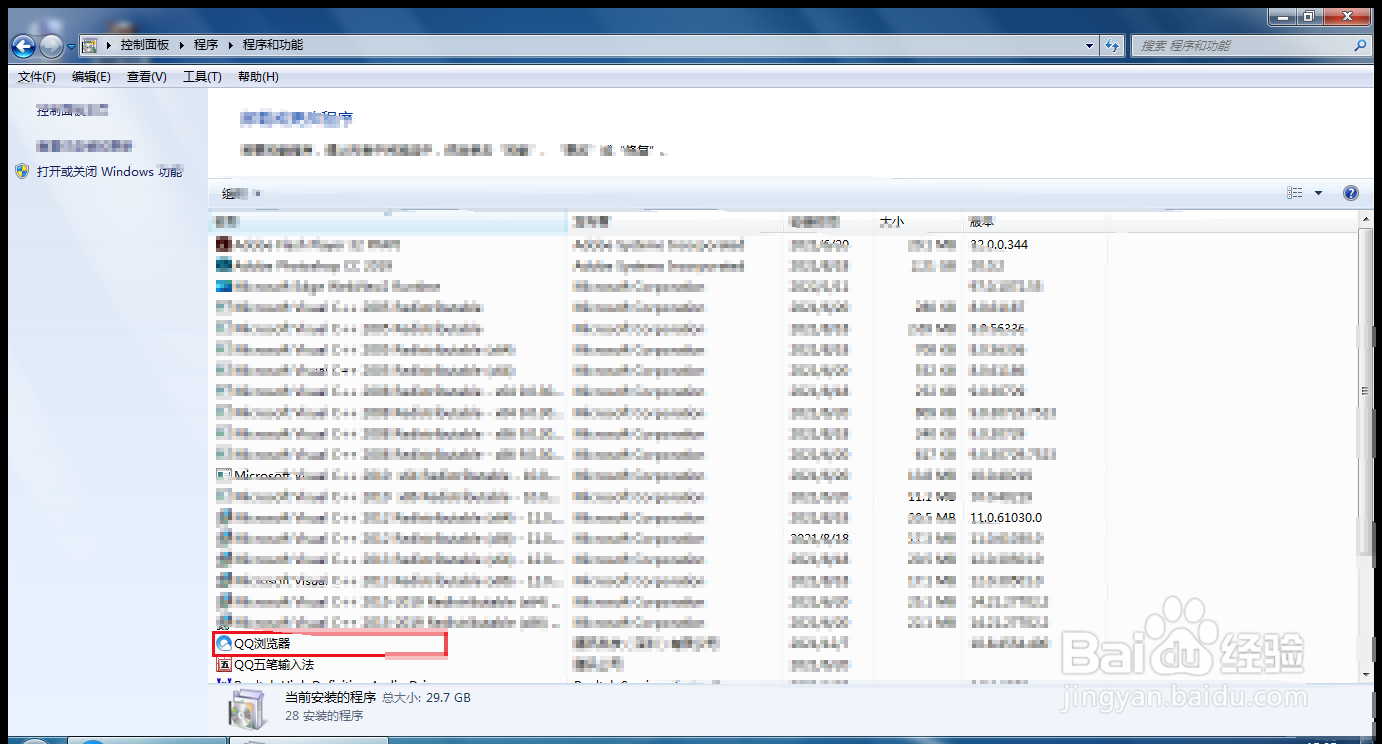Go back with the Back arrow button
Screen dimensions: 1382x744
click(x=24, y=46)
